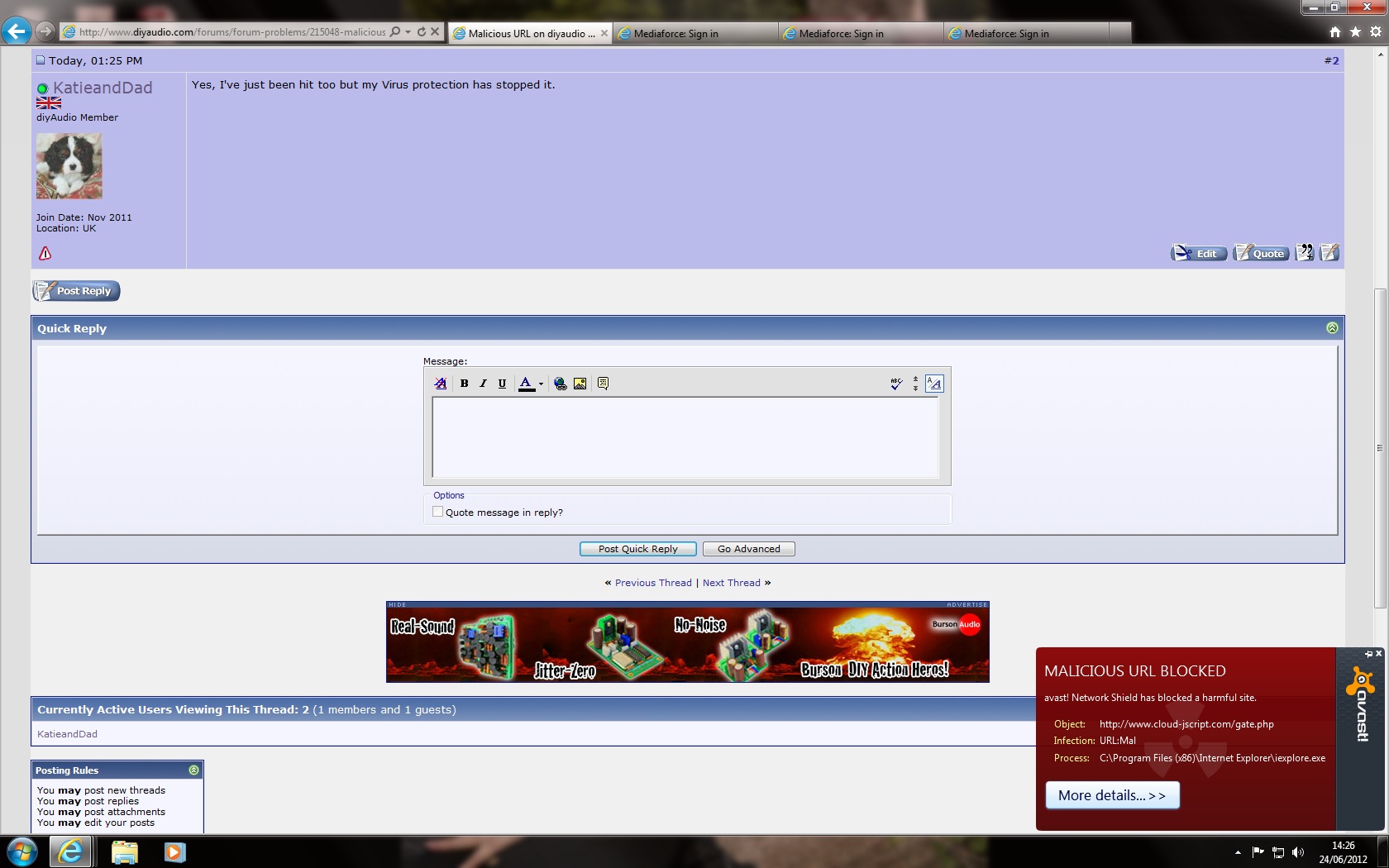Open the clock showing 14:26
Screen dimensions: 1389x868
click(x=1343, y=852)
